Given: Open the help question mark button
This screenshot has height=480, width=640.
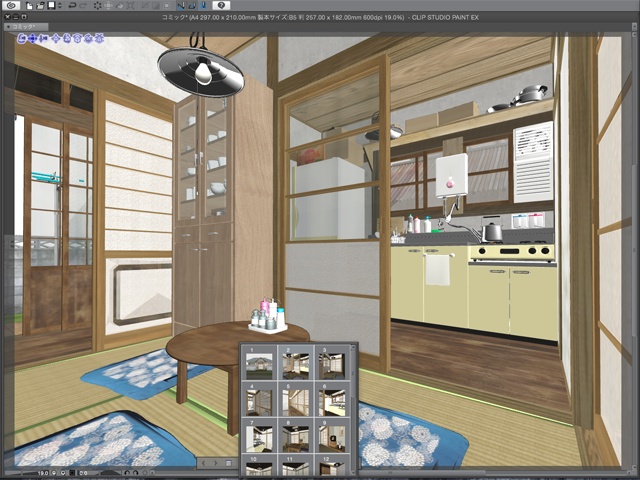Looking at the screenshot, I should click(221, 6).
